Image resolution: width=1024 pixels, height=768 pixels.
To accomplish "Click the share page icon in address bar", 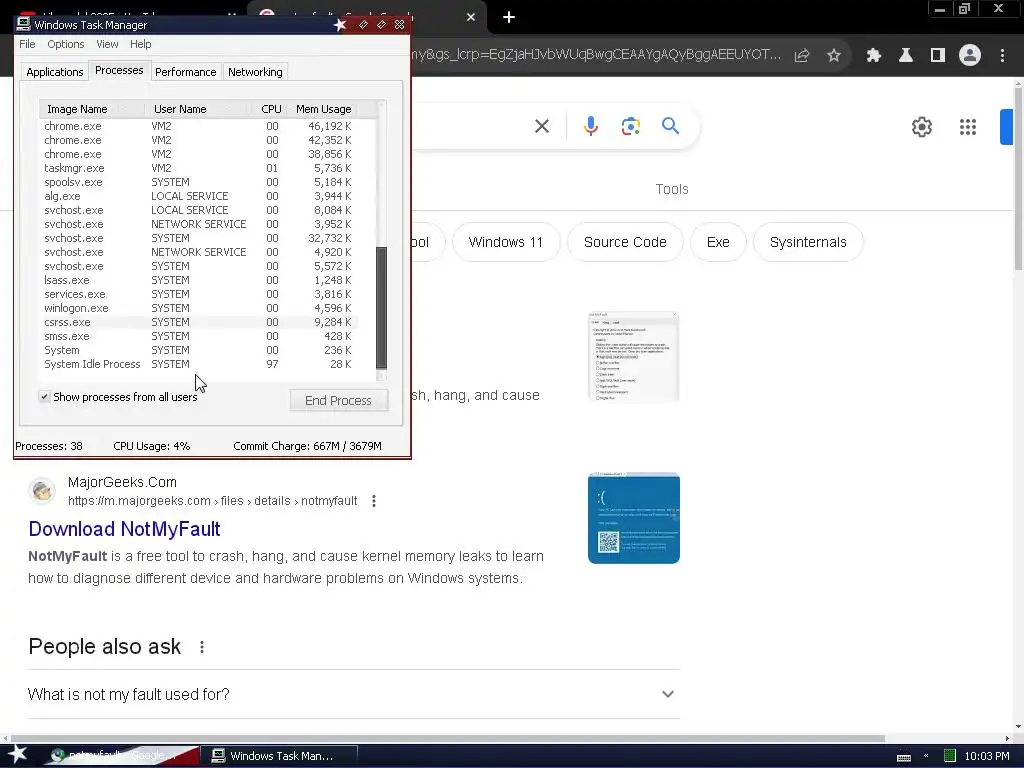I will 802,56.
